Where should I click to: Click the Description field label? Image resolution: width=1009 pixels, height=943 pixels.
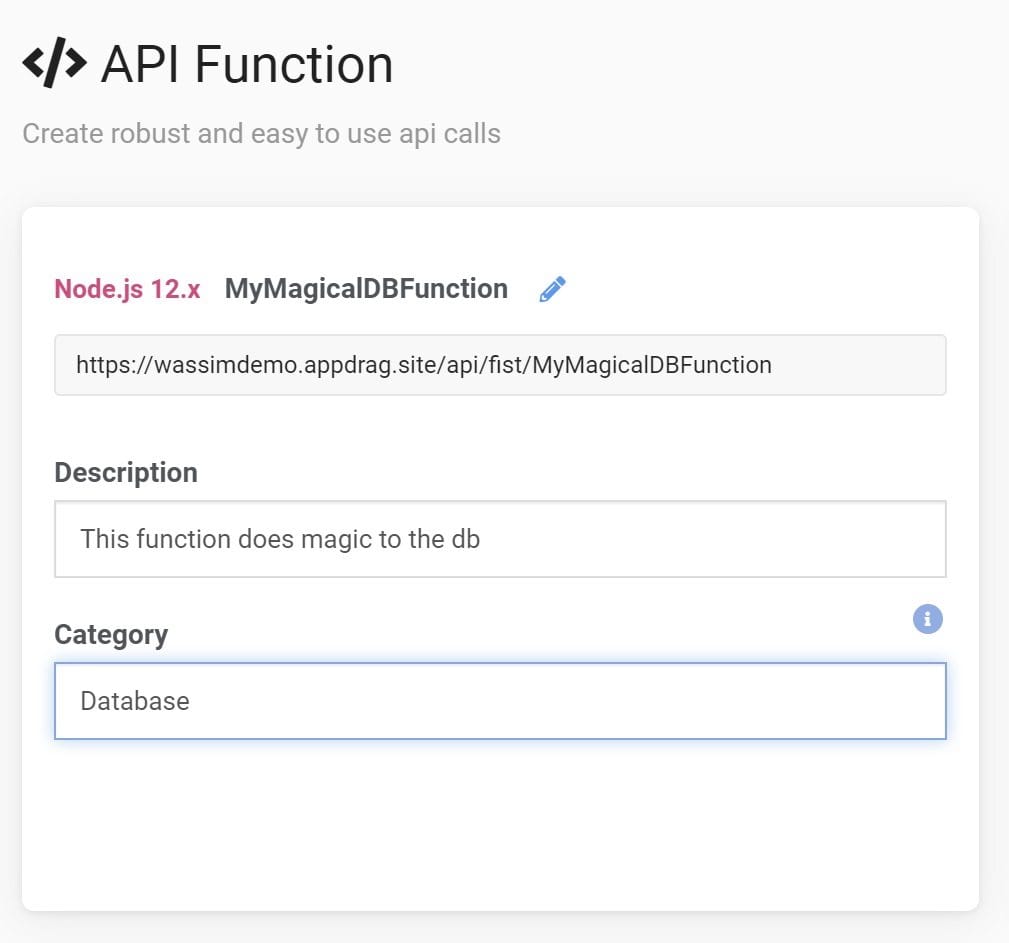pyautogui.click(x=126, y=472)
